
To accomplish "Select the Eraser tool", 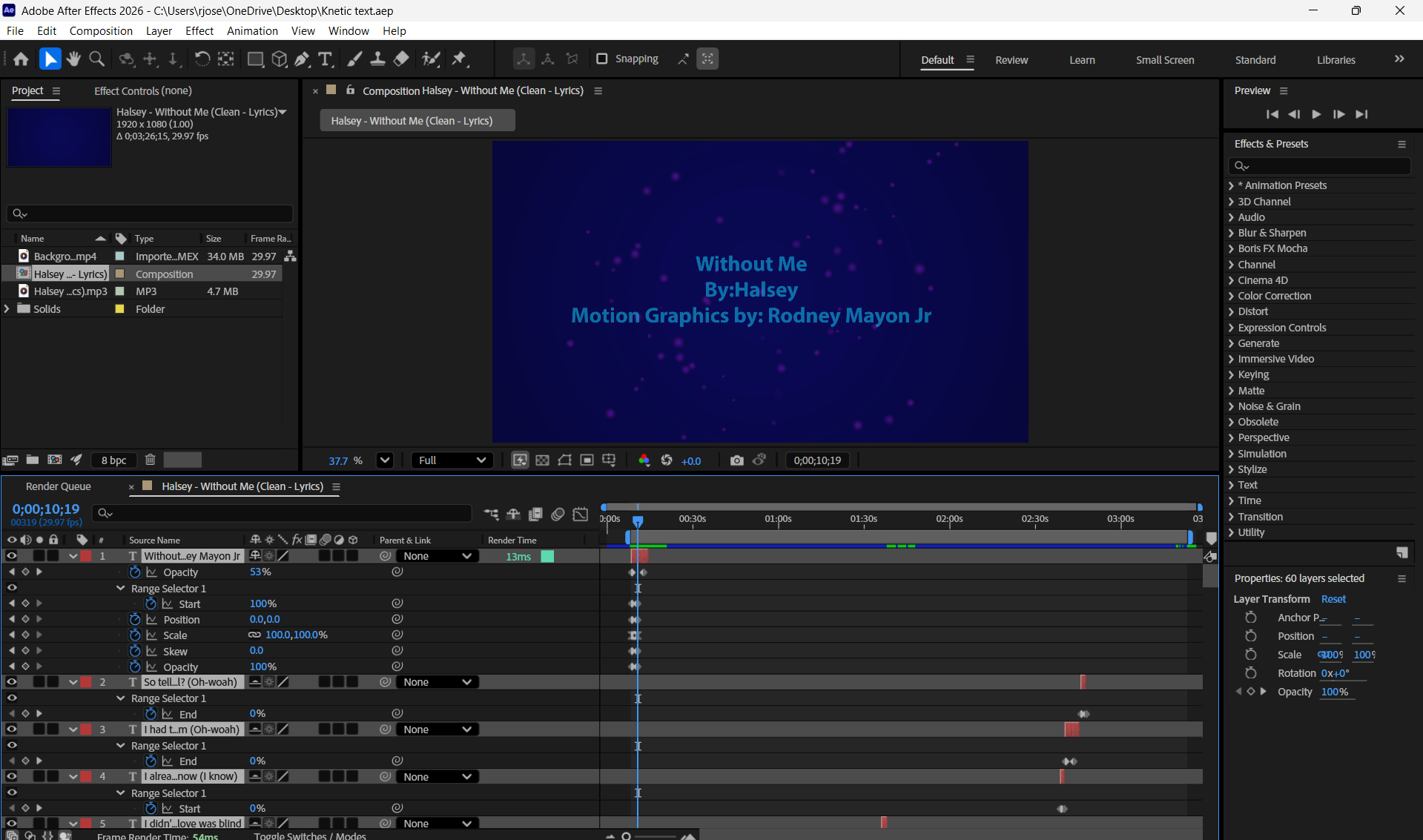I will (401, 59).
